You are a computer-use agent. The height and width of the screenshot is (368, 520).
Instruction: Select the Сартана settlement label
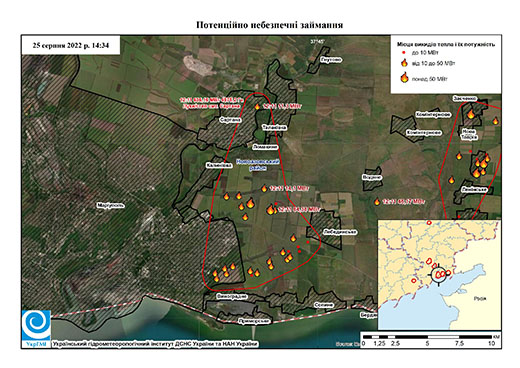pyautogui.click(x=230, y=120)
